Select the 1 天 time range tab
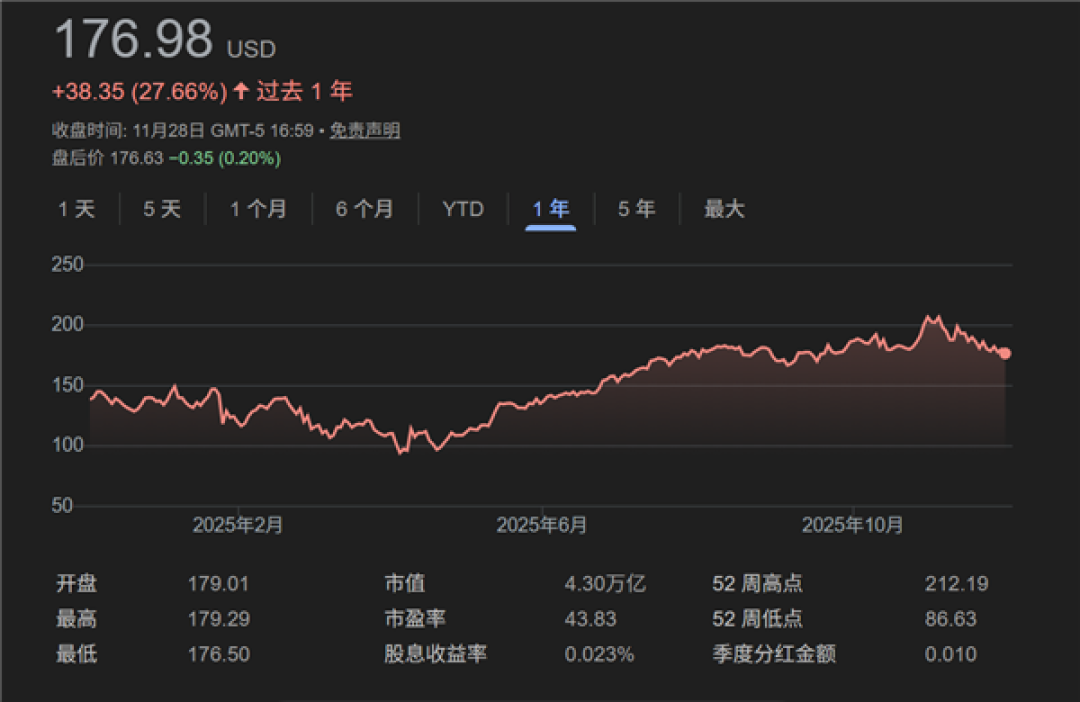This screenshot has height=702, width=1080. tap(76, 209)
